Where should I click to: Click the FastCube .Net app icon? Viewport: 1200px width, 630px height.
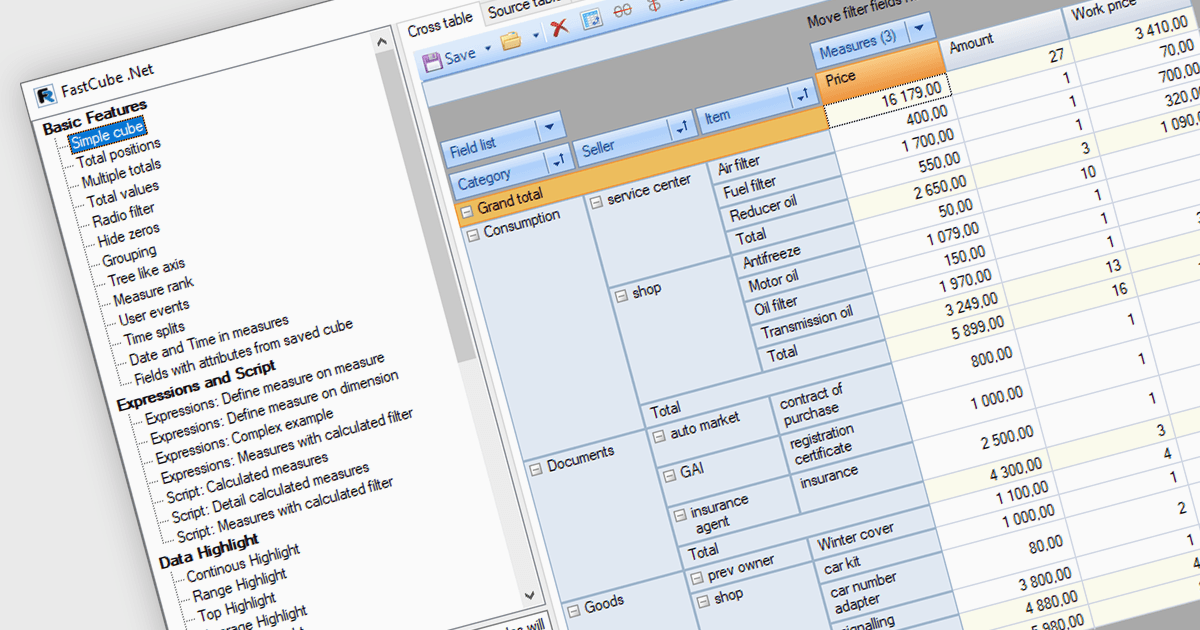pos(45,96)
